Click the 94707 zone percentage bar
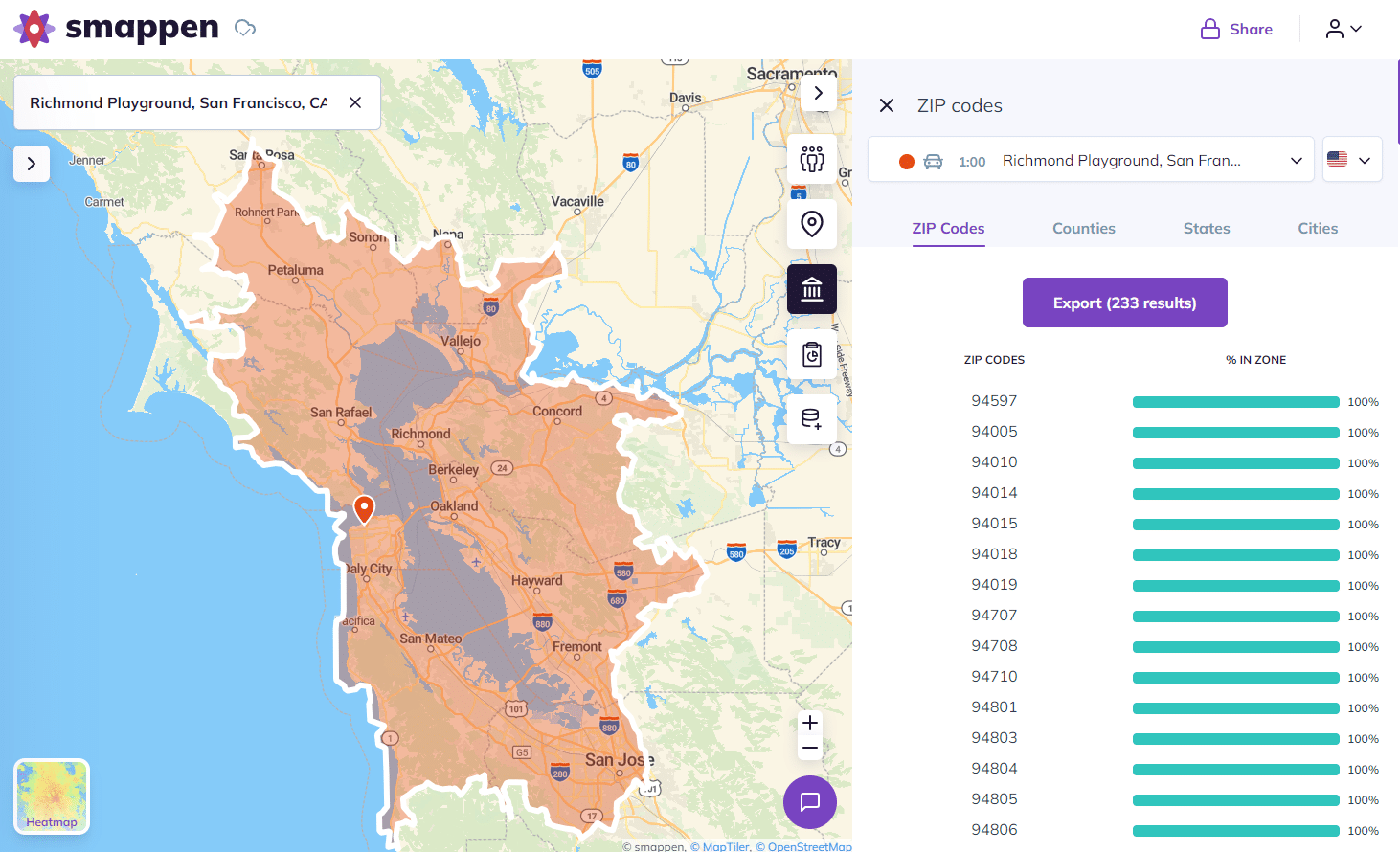Viewport: 1400px width, 852px height. [x=1235, y=616]
